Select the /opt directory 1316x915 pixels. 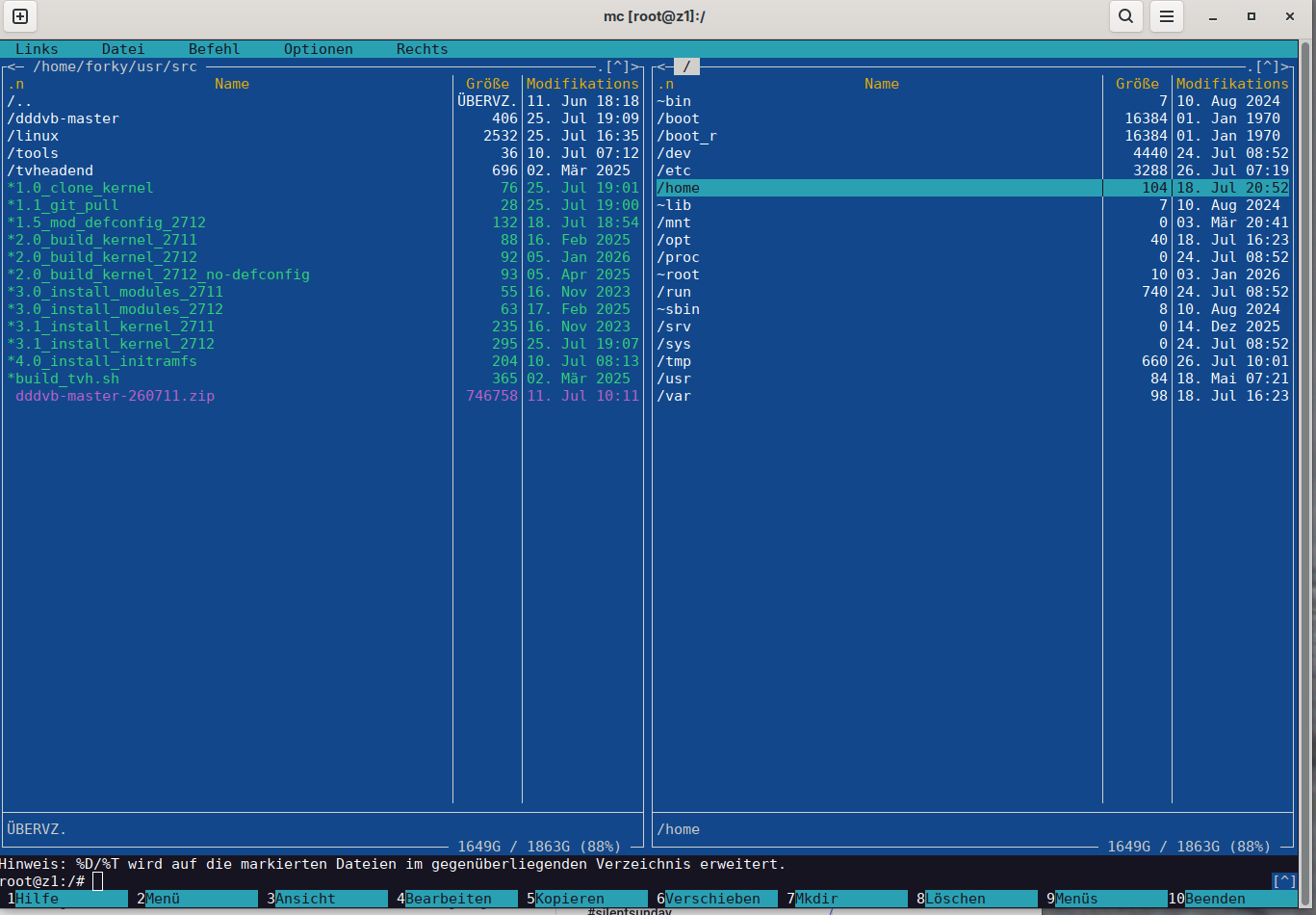click(x=973, y=240)
